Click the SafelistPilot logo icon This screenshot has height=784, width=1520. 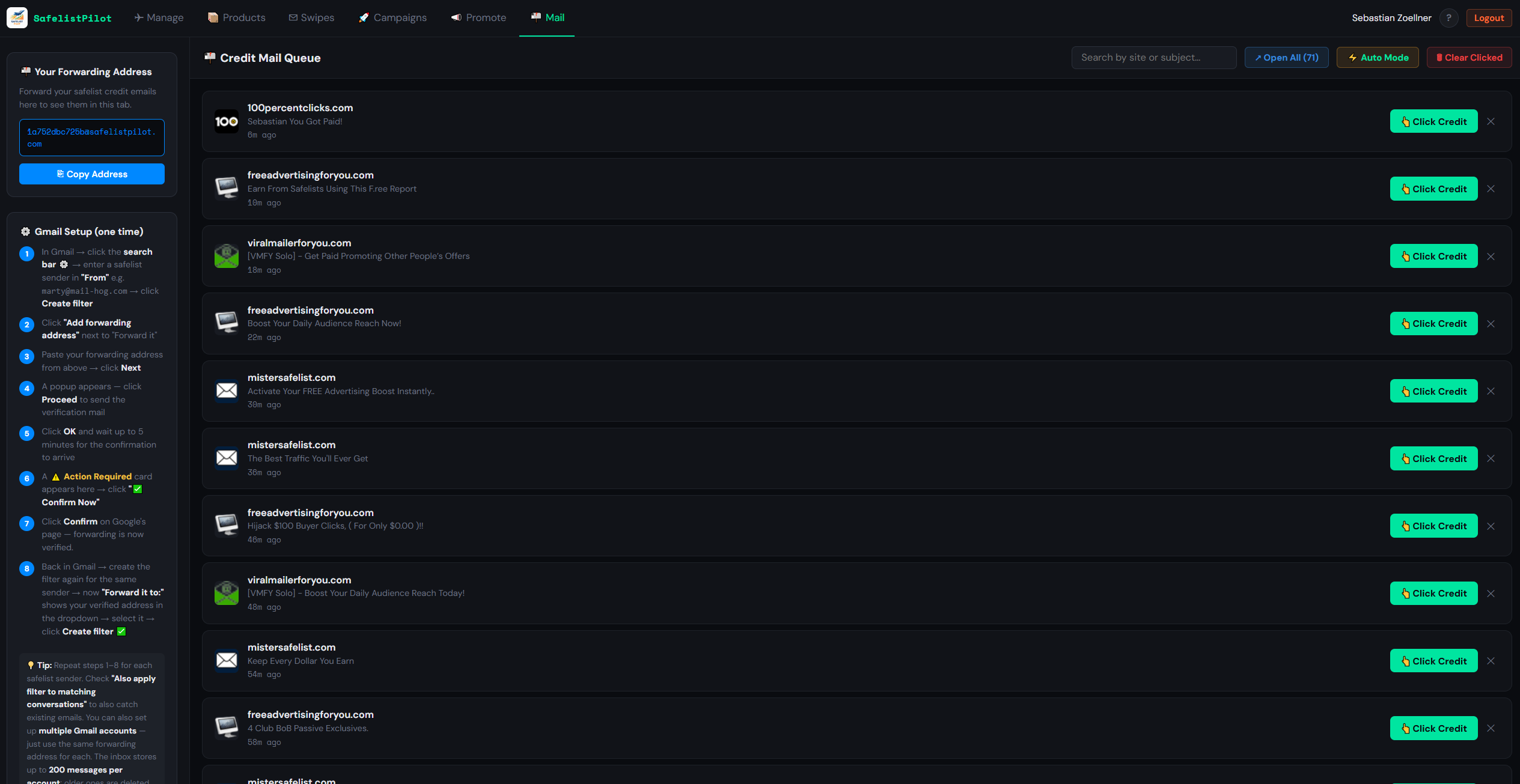click(17, 17)
